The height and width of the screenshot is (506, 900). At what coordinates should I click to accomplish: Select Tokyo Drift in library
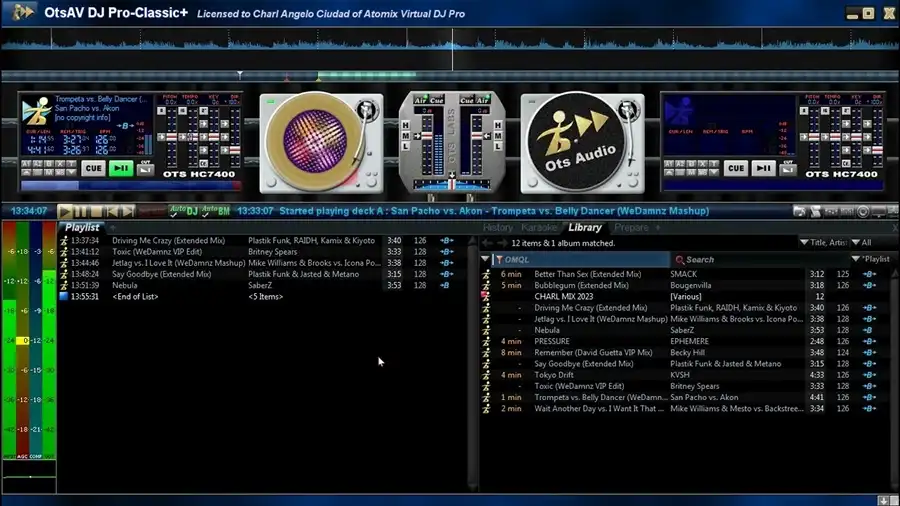coord(686,375)
